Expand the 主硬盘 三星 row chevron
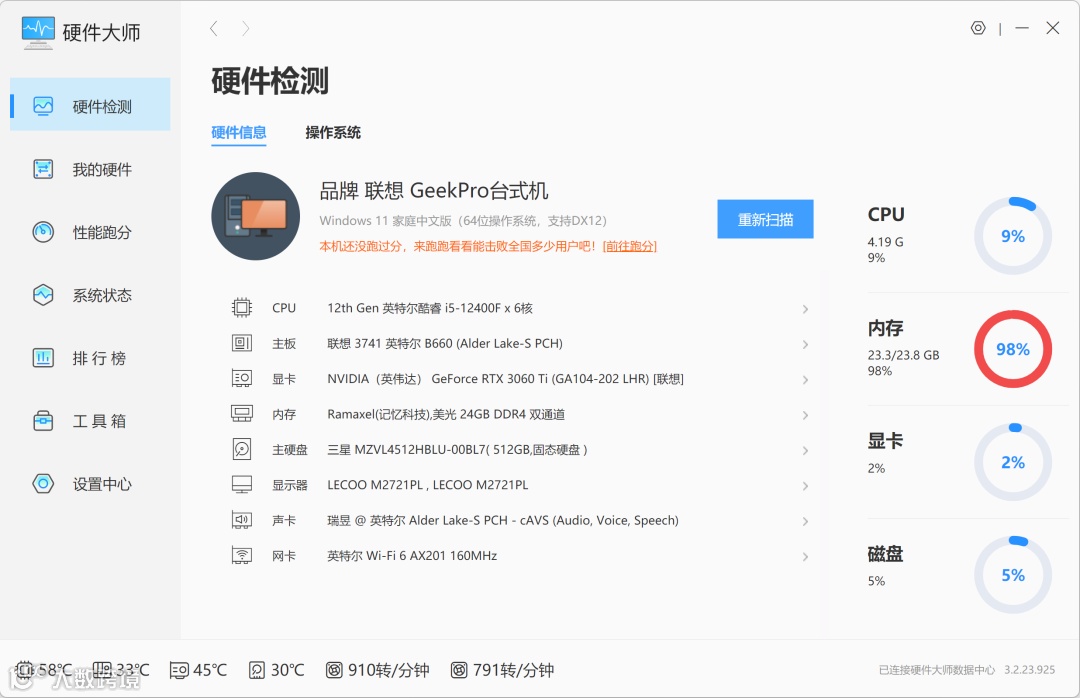The width and height of the screenshot is (1080, 698). point(805,451)
